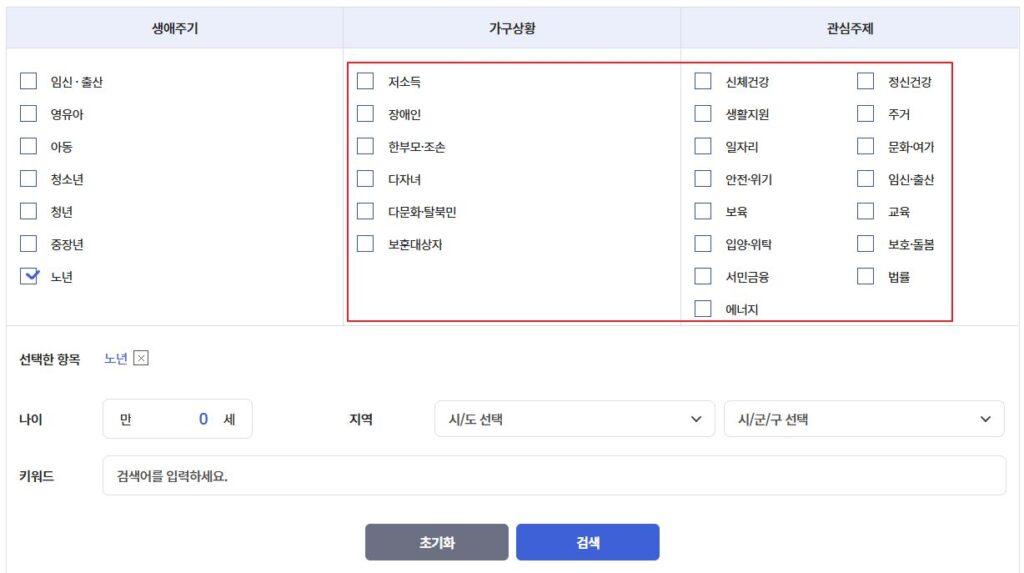The image size is (1024, 573).
Task: Remove the selected 노년 tag with X icon
Action: click(141, 359)
